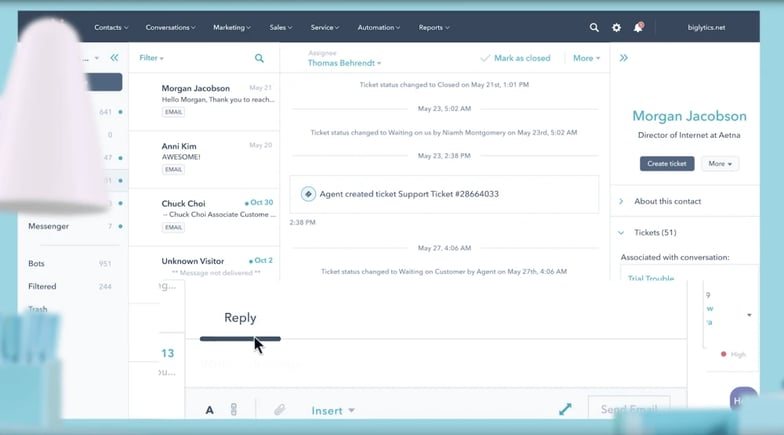Collapse left sidebar with double chevron icon

pos(114,58)
